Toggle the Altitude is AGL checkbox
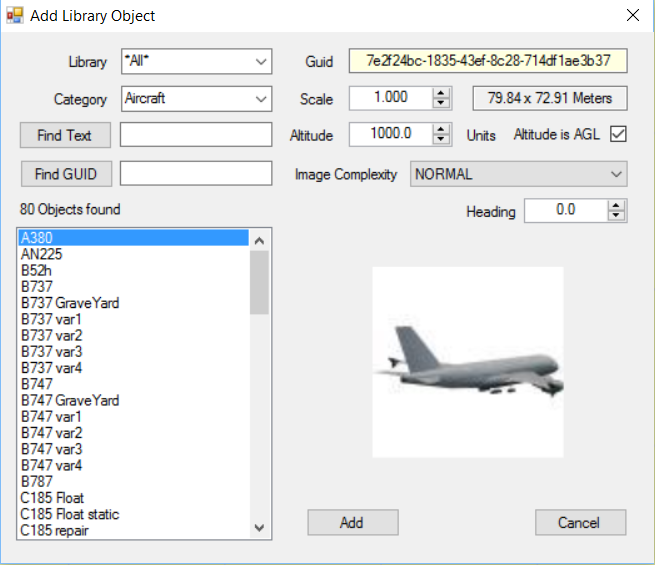The image size is (655, 565). tap(617, 135)
